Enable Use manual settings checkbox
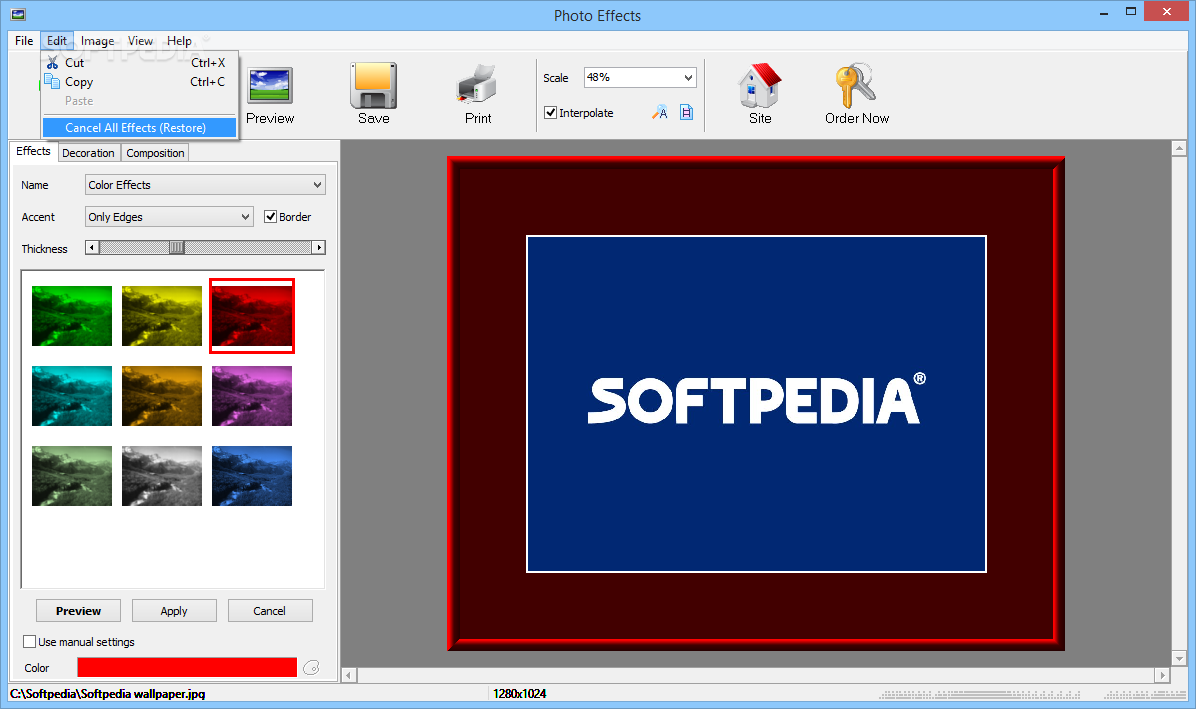Viewport: 1196px width, 709px height. tap(30, 642)
